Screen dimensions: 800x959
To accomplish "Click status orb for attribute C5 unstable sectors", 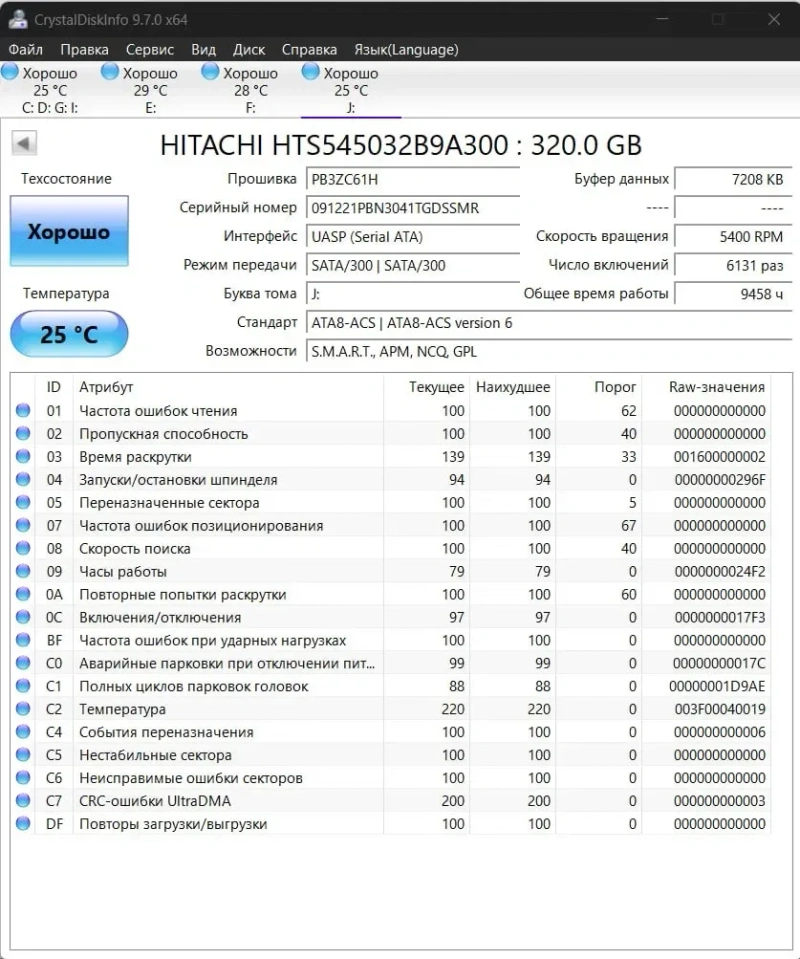I will tap(23, 755).
